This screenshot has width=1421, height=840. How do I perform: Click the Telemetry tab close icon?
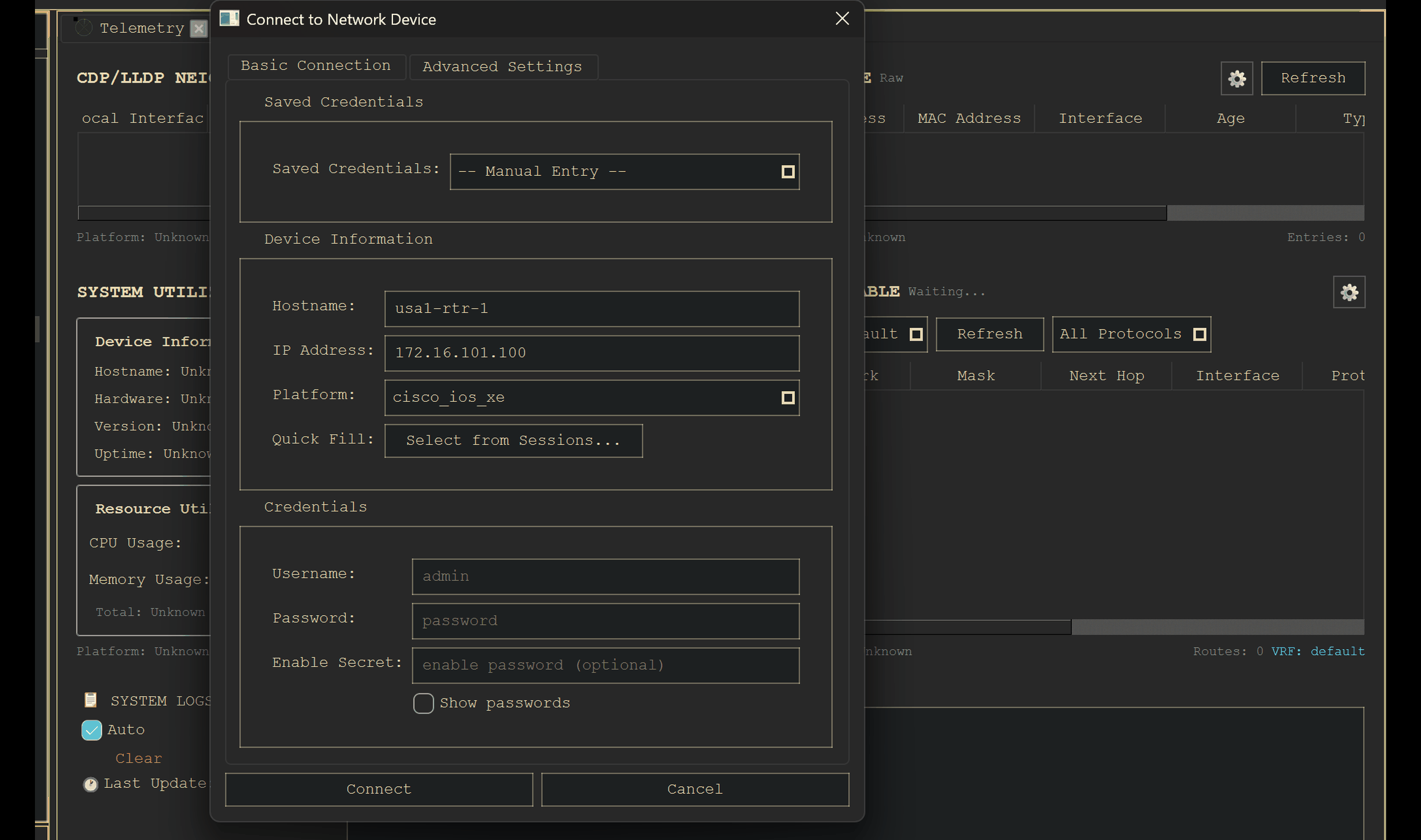click(x=198, y=28)
